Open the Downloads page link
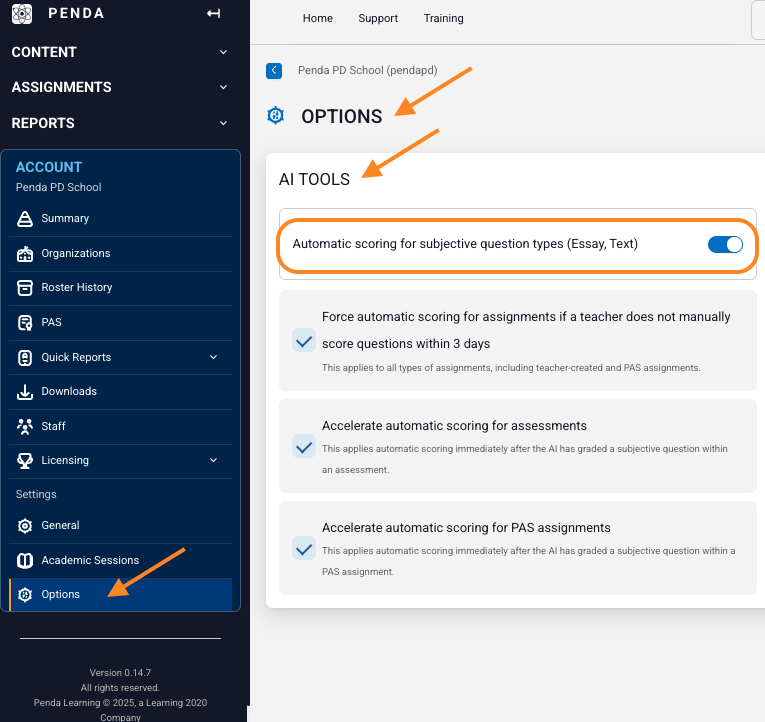The height and width of the screenshot is (722, 765). tap(69, 392)
